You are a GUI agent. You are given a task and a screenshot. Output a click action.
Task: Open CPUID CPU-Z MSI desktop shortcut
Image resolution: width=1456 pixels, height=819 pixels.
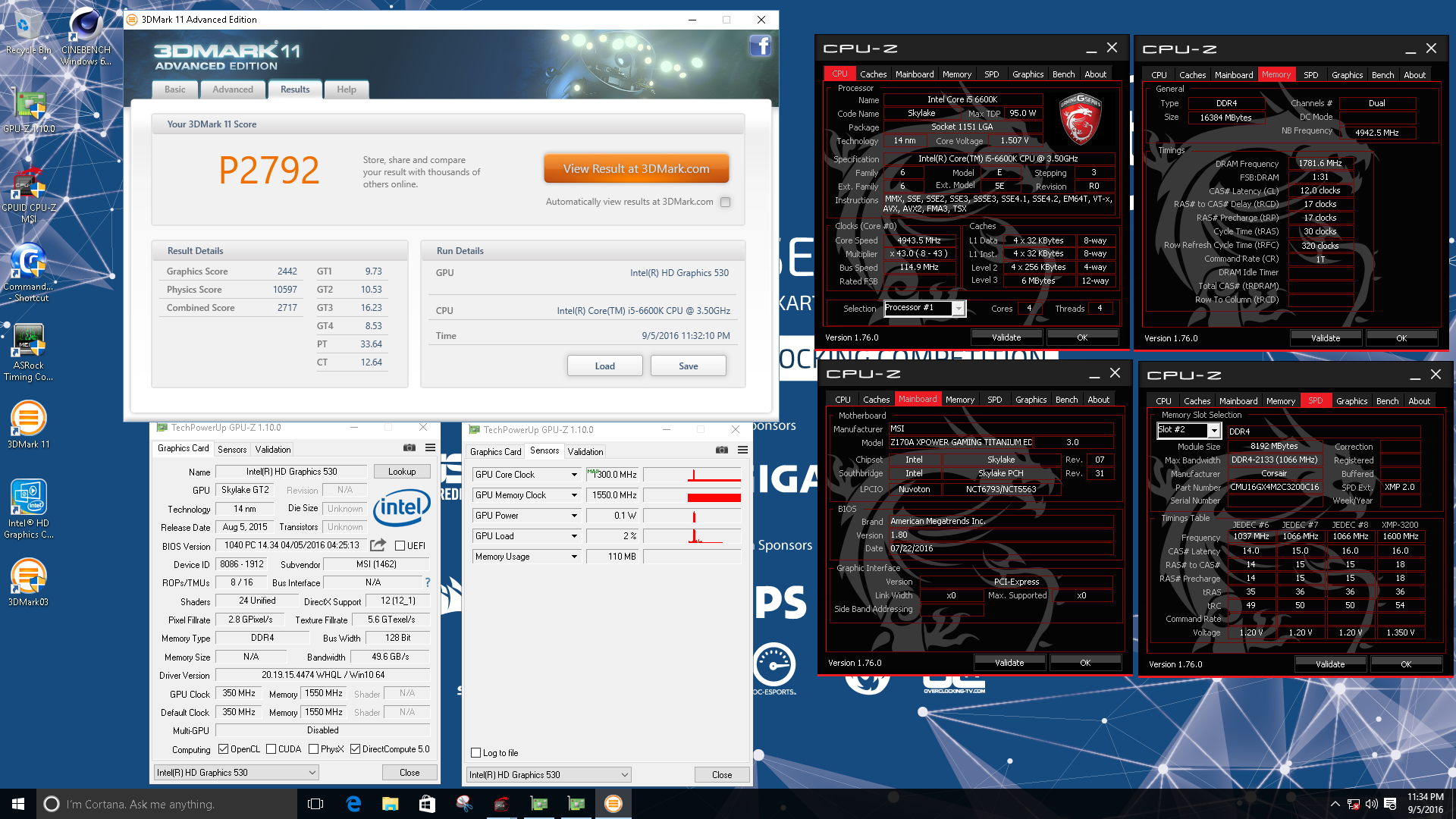point(29,196)
